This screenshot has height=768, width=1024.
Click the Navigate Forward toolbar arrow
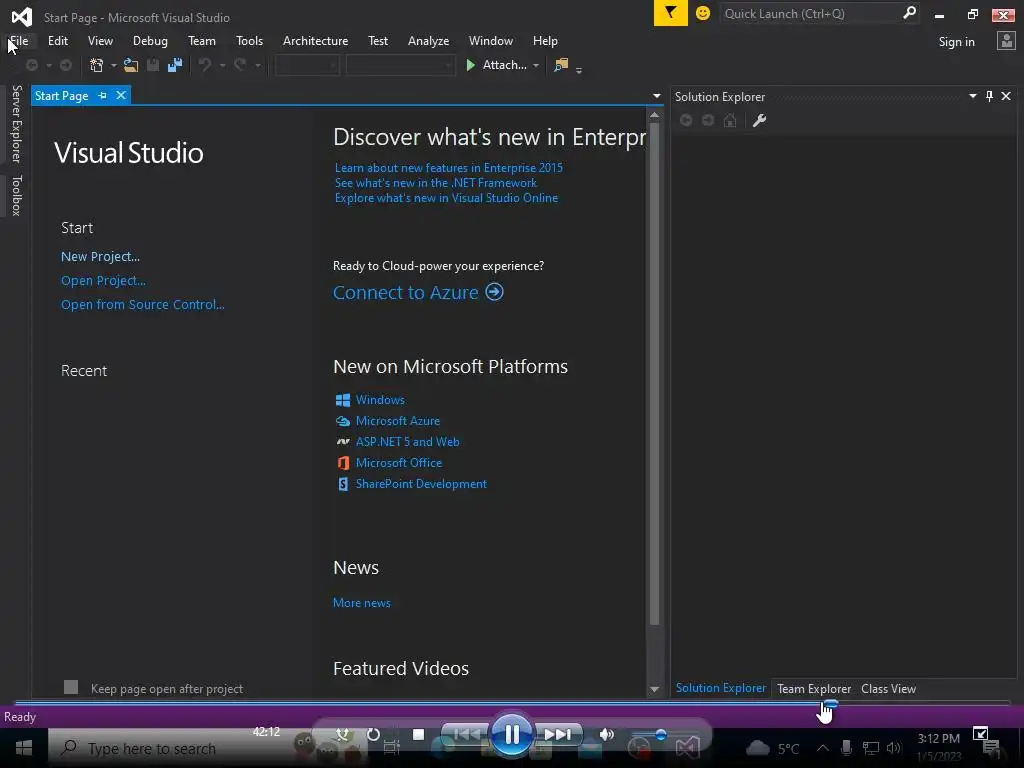[x=66, y=65]
